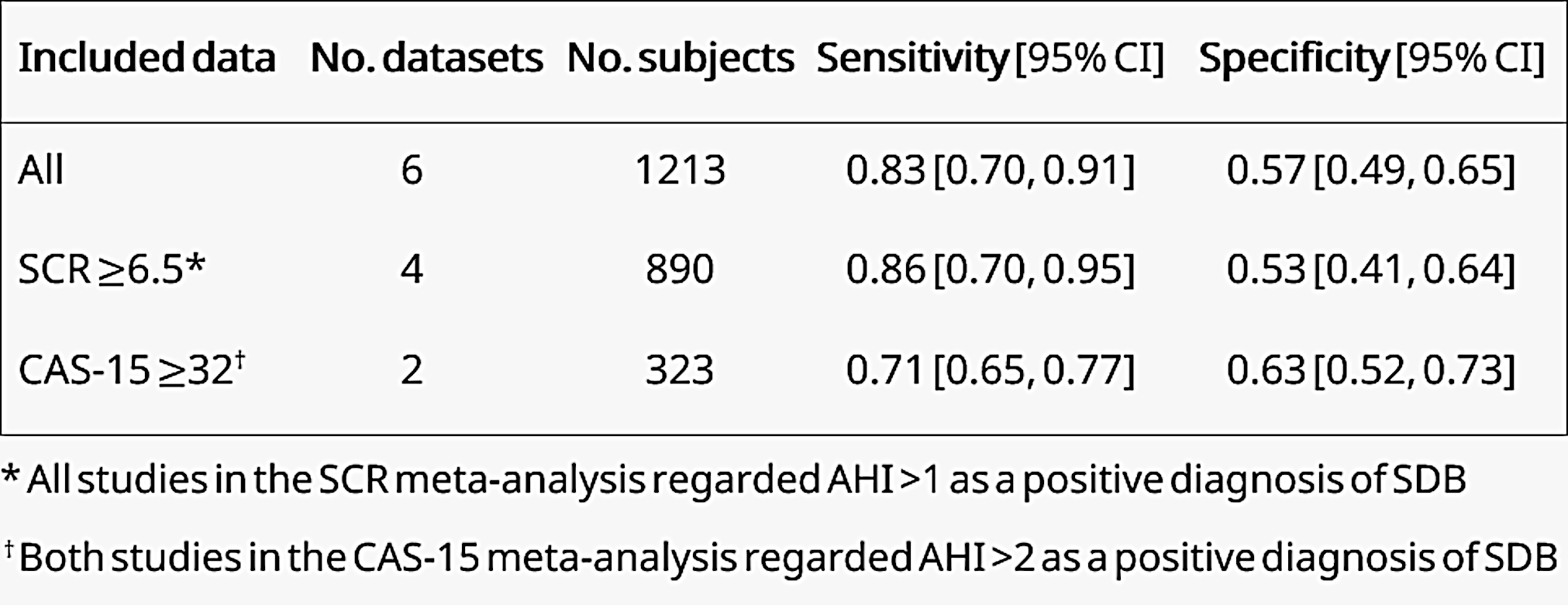1568x605 pixels.
Task: Click the subjects value '1213'
Action: [x=680, y=170]
